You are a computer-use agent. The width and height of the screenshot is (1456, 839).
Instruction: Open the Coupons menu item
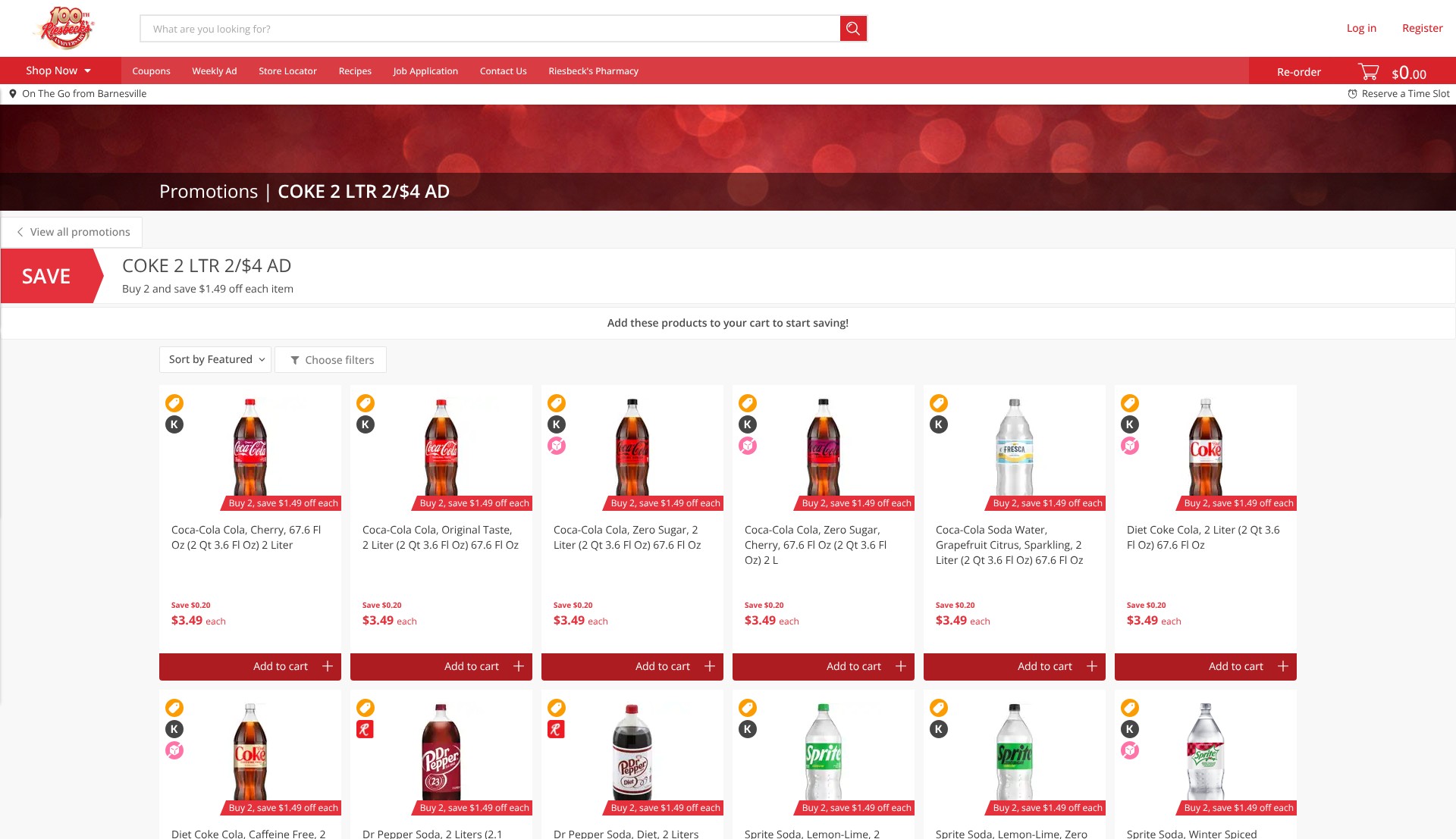point(151,71)
